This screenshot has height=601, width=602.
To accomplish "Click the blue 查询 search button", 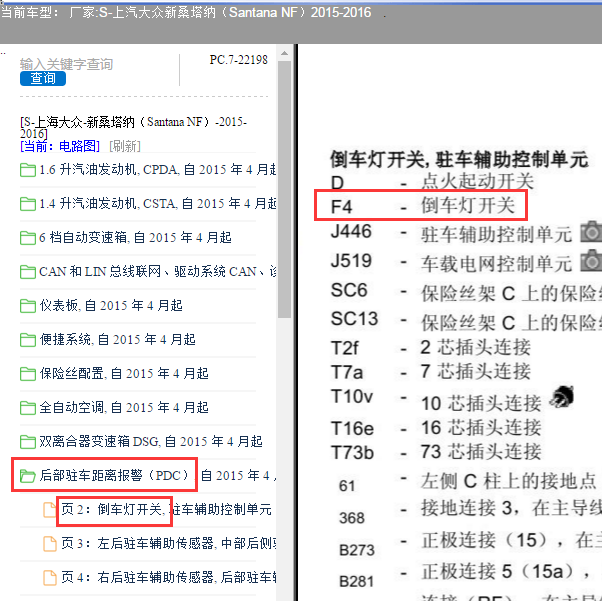I will pos(43,78).
